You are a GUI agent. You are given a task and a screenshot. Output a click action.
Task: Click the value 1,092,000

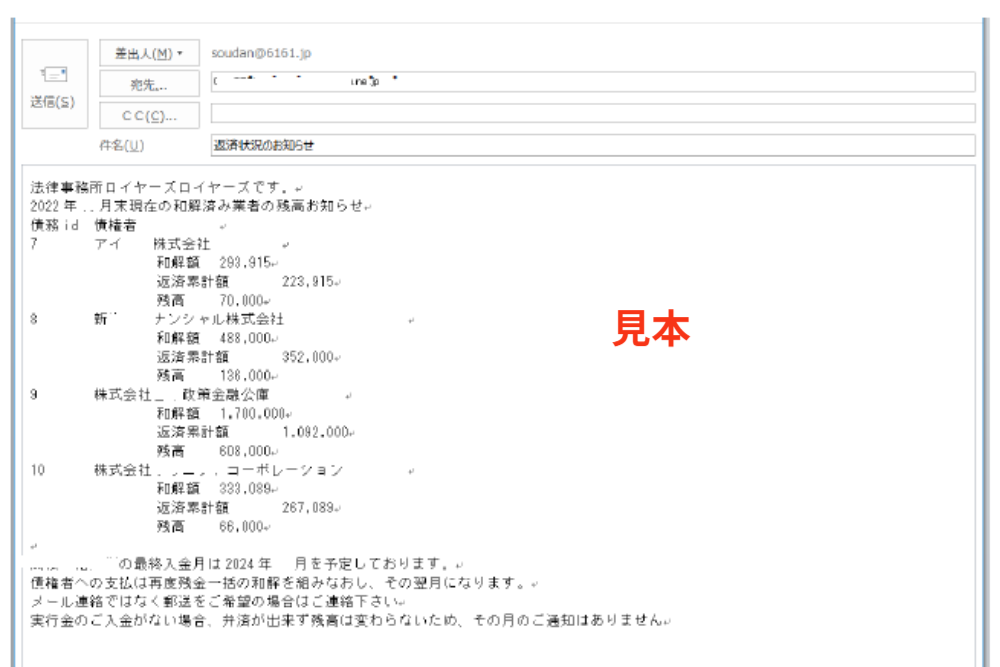[315, 432]
